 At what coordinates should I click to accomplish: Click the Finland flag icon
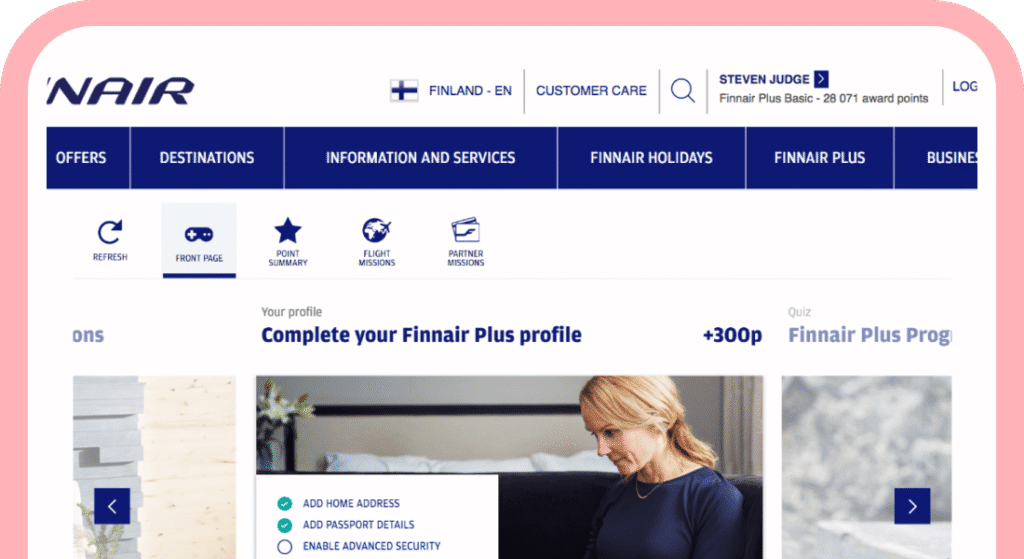pyautogui.click(x=404, y=90)
